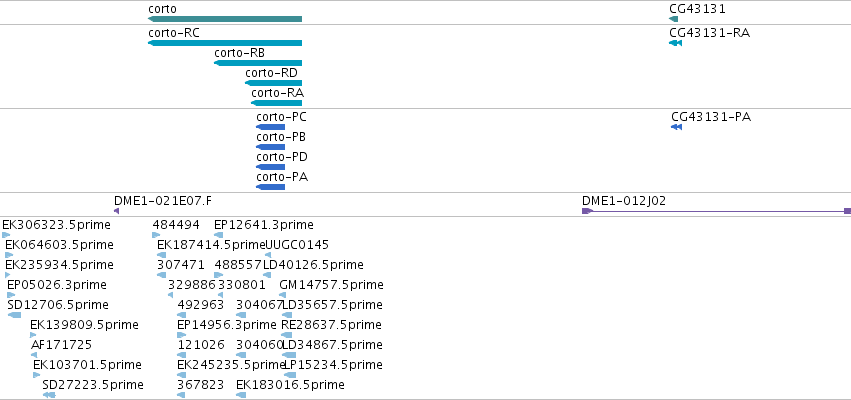Select the corto gene bar
The height and width of the screenshot is (400, 851).
coord(225,19)
